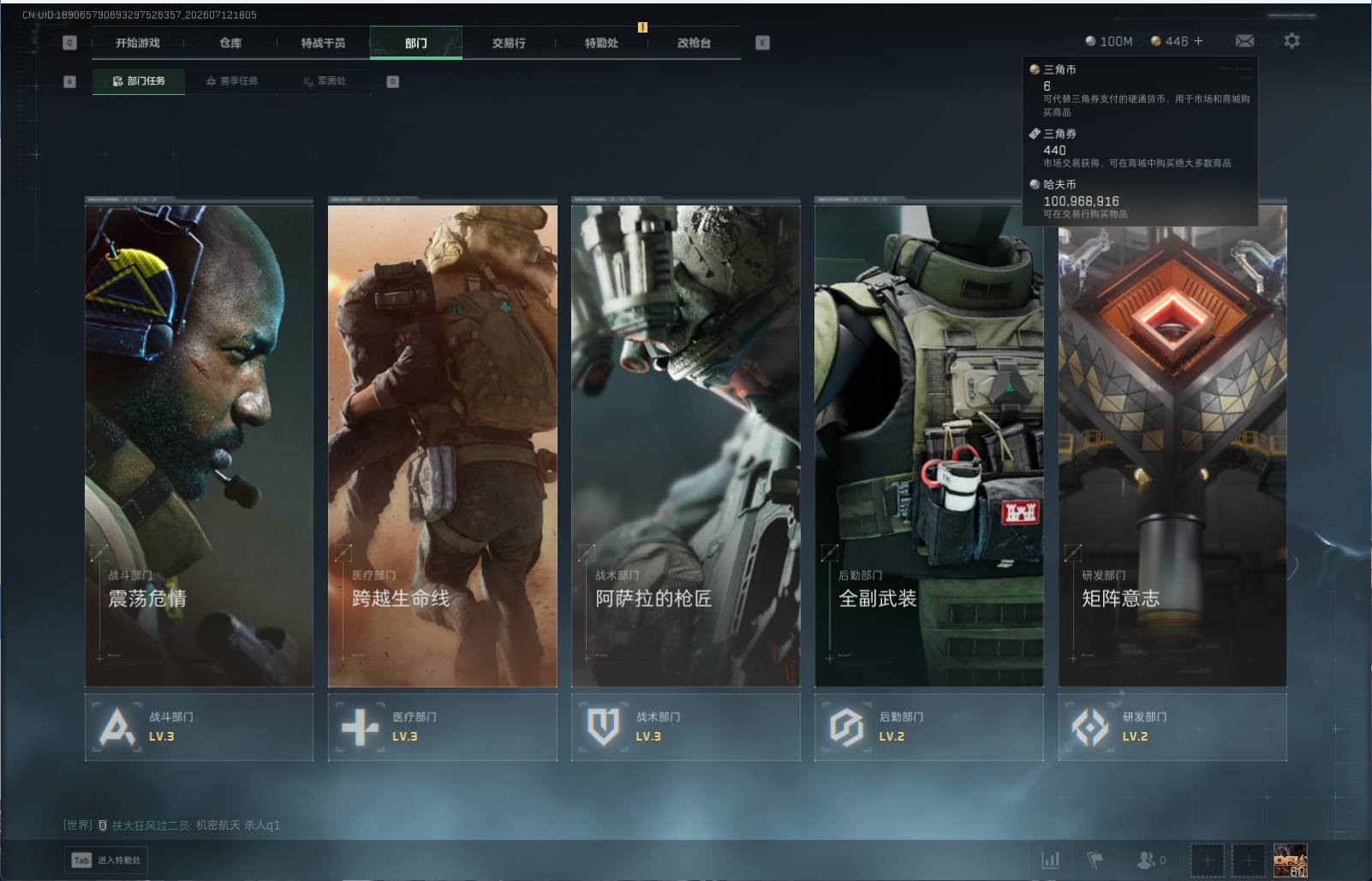Click 进入特勤处 Tab button

click(x=106, y=860)
